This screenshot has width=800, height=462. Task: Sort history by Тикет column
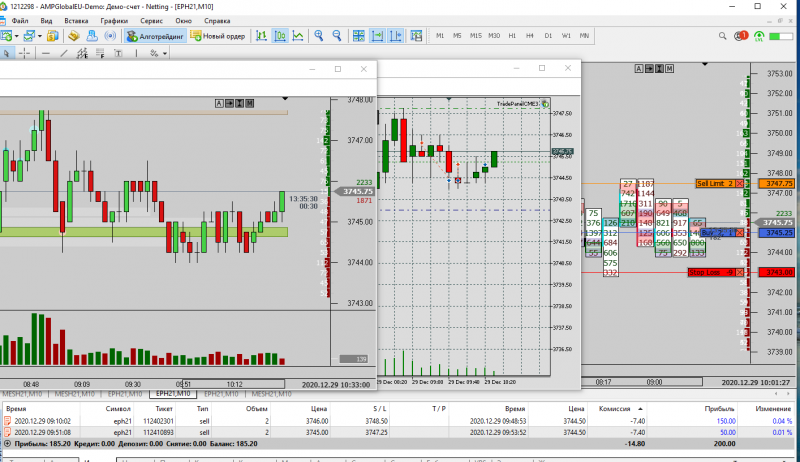(164, 409)
